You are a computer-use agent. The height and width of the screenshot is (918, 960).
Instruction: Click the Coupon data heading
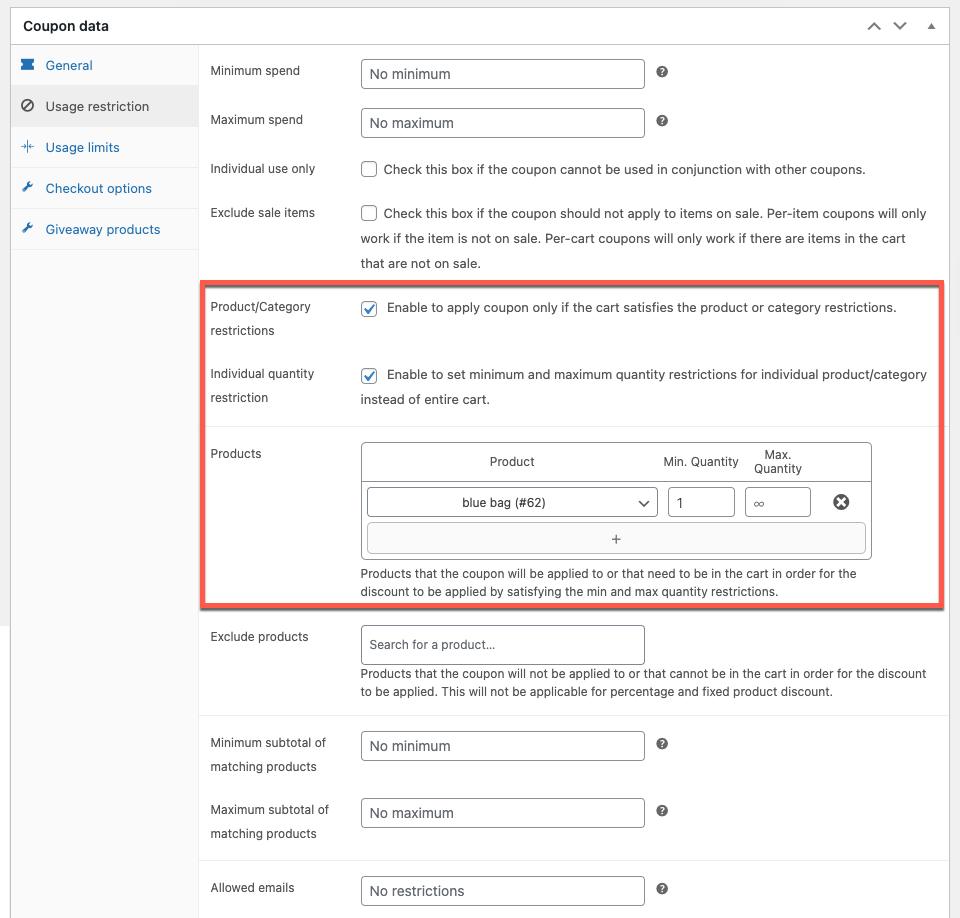click(66, 26)
